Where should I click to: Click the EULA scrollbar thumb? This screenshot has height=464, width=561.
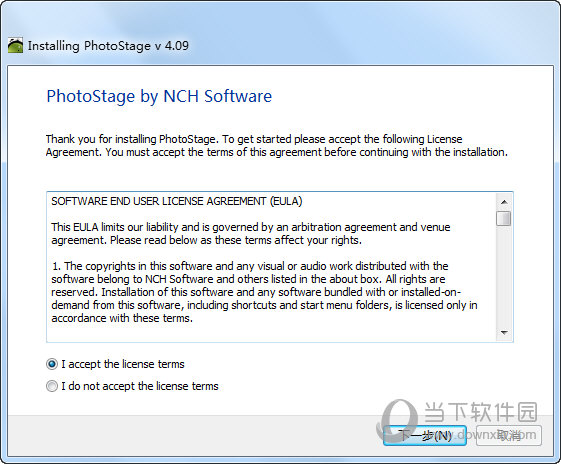pos(504,219)
